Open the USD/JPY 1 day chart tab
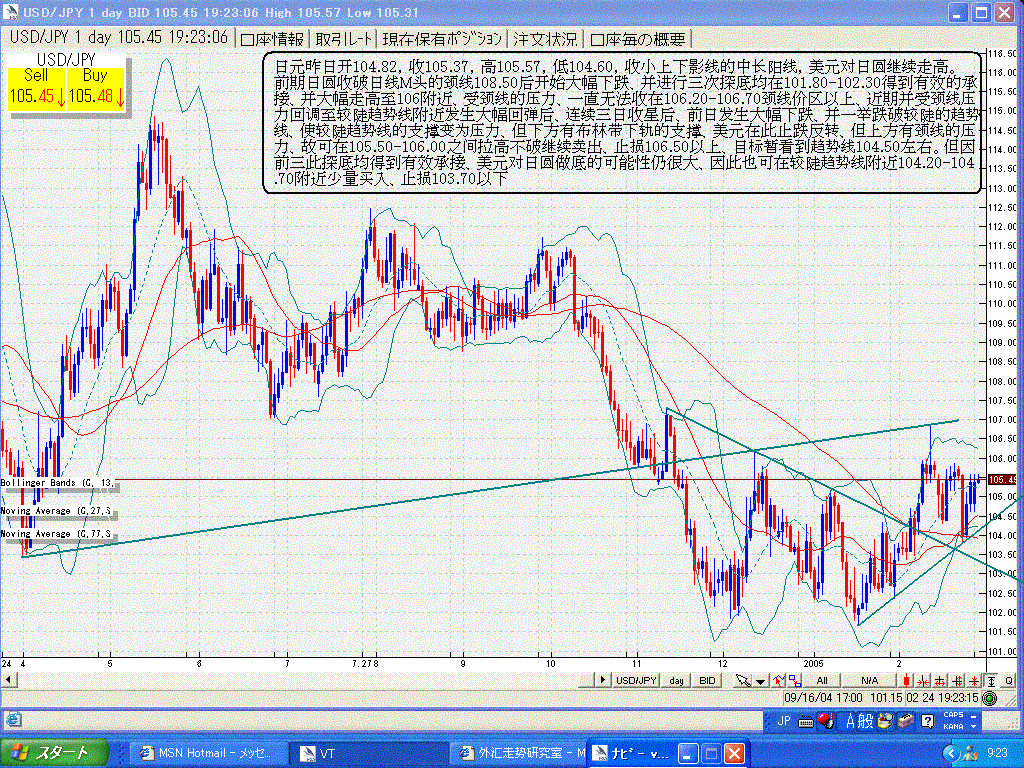The image size is (1024, 768). [x=119, y=37]
